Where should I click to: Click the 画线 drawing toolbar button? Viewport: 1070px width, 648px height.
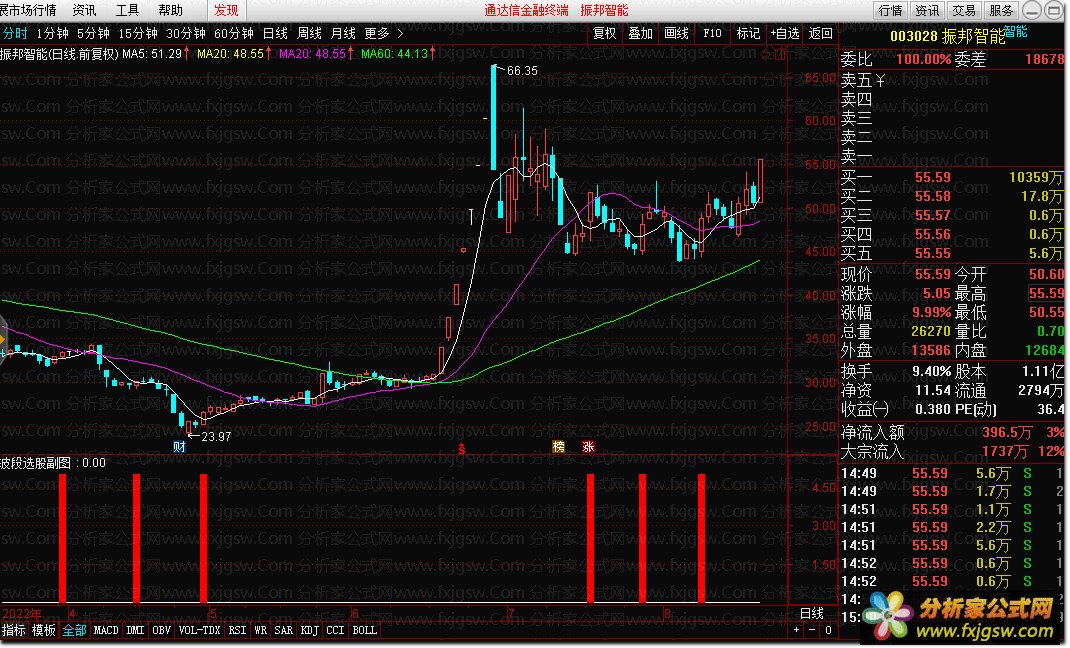[x=677, y=33]
